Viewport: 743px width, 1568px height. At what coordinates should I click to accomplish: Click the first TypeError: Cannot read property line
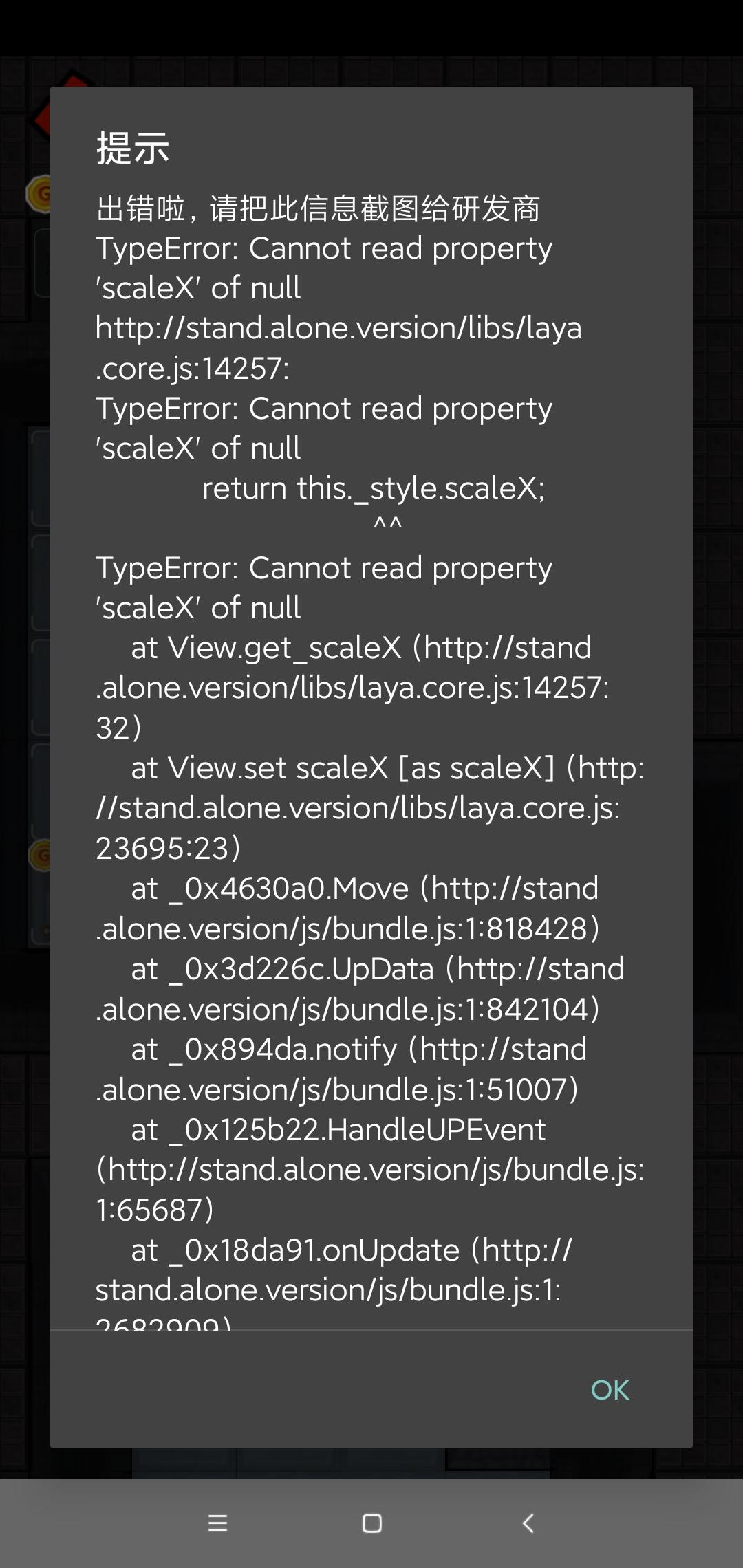[x=324, y=248]
